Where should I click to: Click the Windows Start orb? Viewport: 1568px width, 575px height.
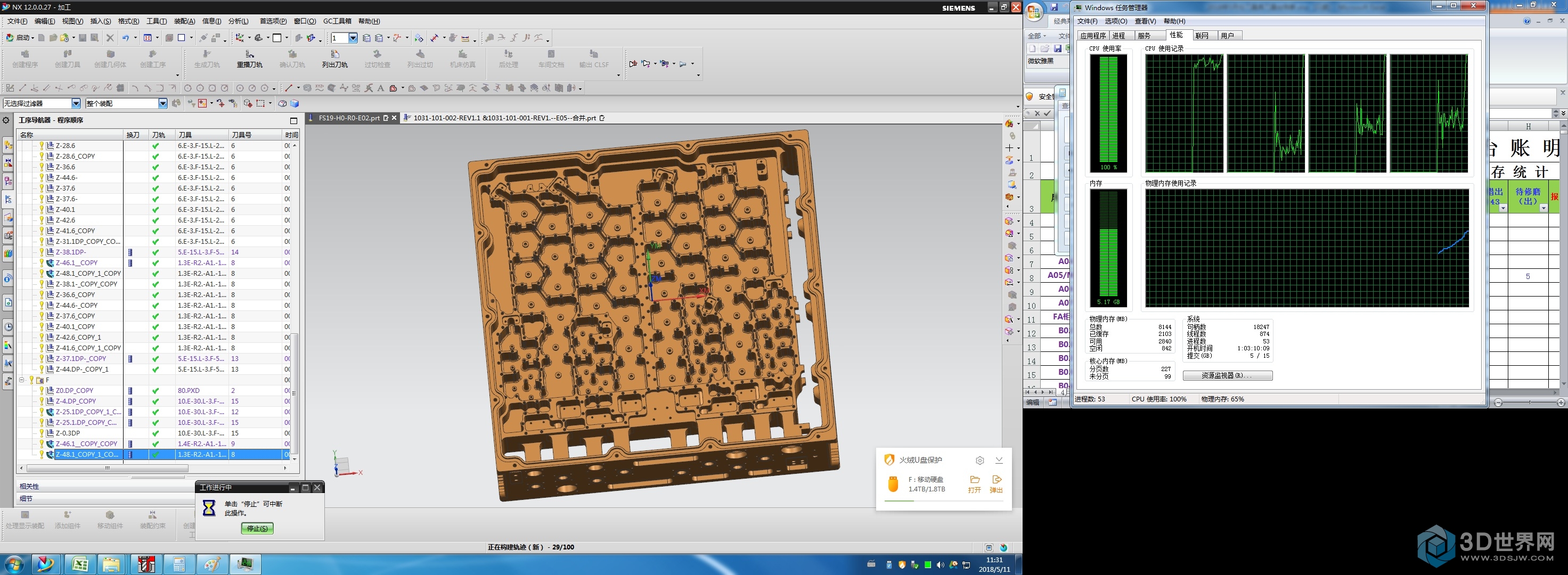pyautogui.click(x=13, y=564)
